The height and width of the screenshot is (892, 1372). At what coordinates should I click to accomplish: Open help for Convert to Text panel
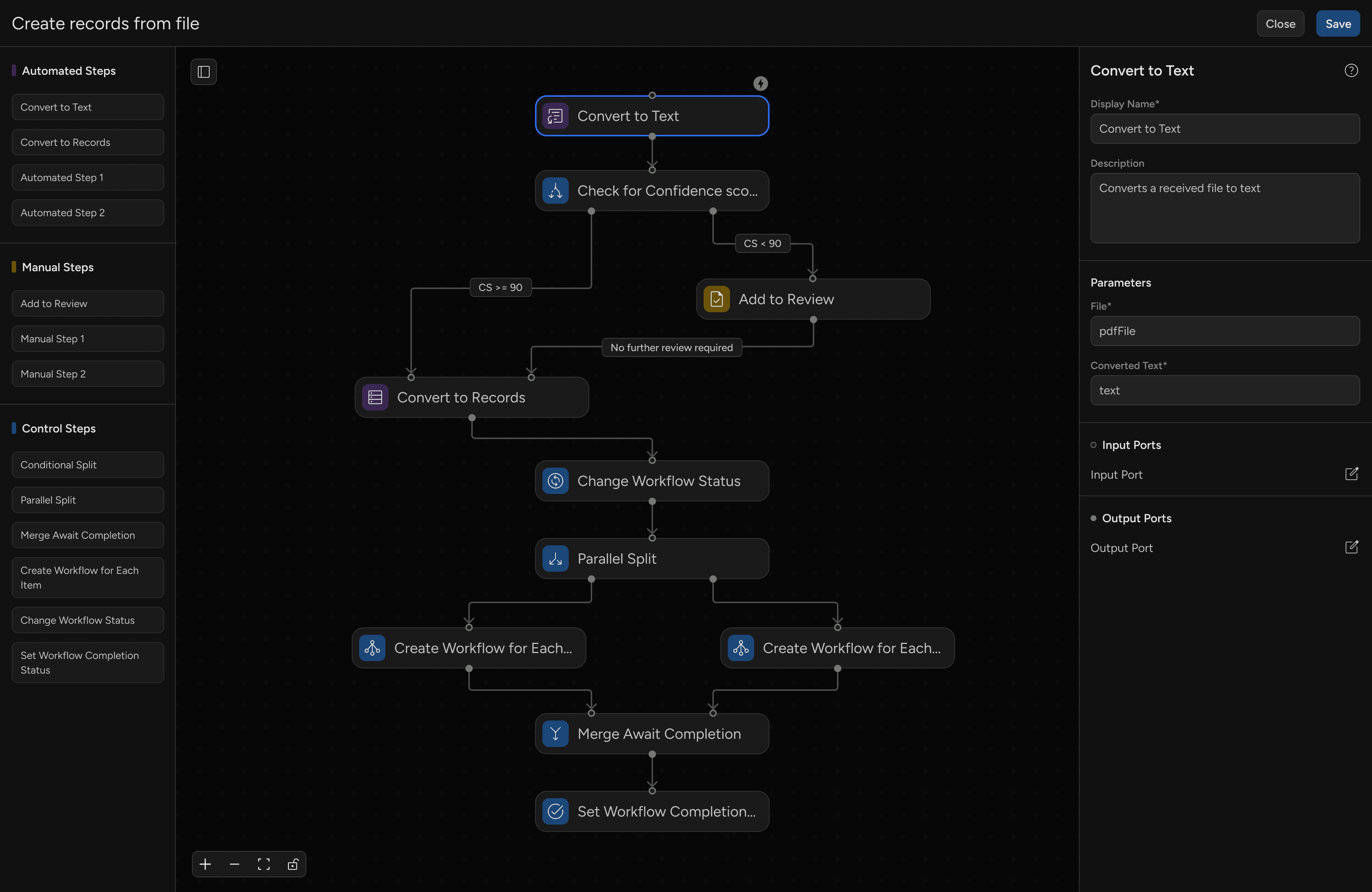click(1351, 70)
